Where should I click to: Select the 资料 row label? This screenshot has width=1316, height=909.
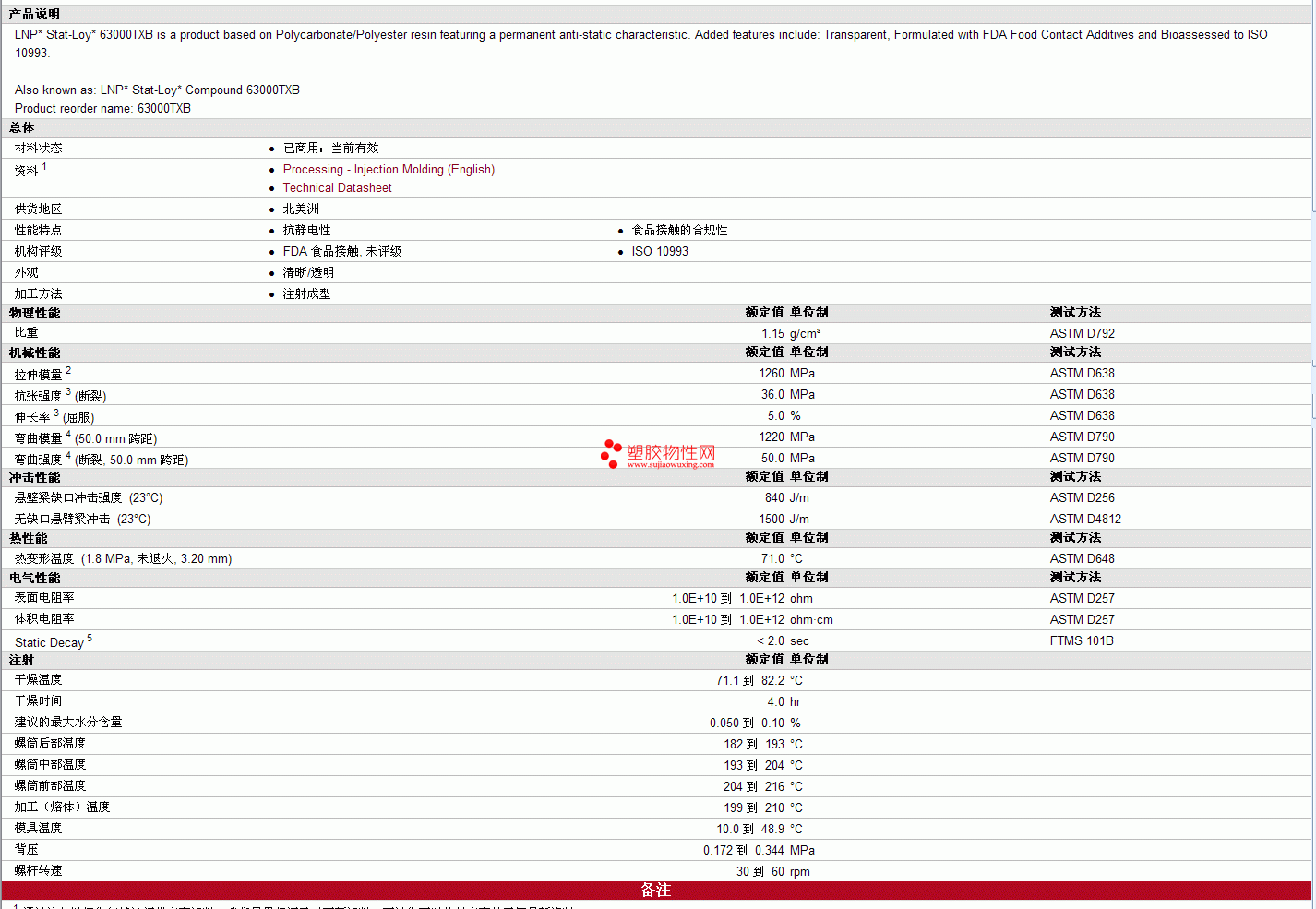(30, 171)
